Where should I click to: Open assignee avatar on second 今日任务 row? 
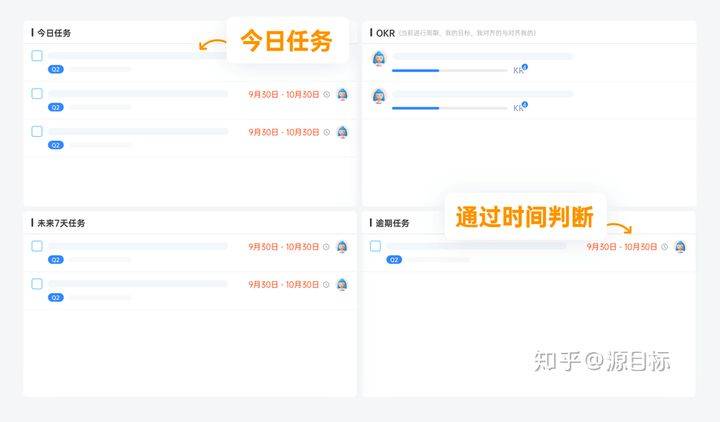(342, 95)
